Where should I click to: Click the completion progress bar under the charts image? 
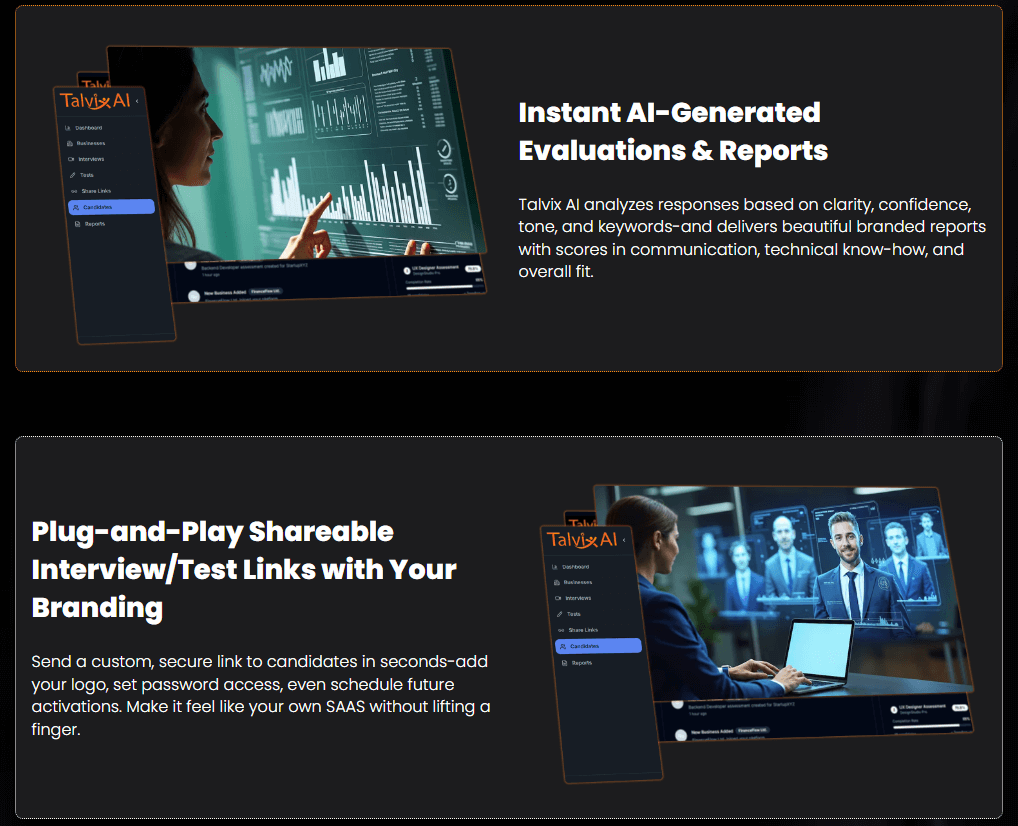pyautogui.click(x=445, y=287)
